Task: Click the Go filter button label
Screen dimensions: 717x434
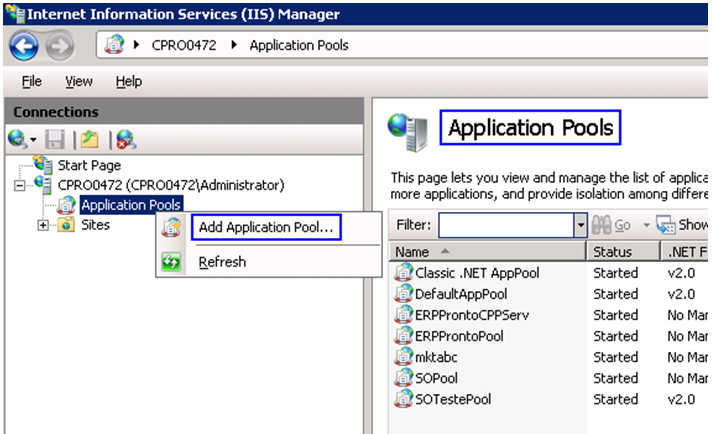Action: [622, 225]
